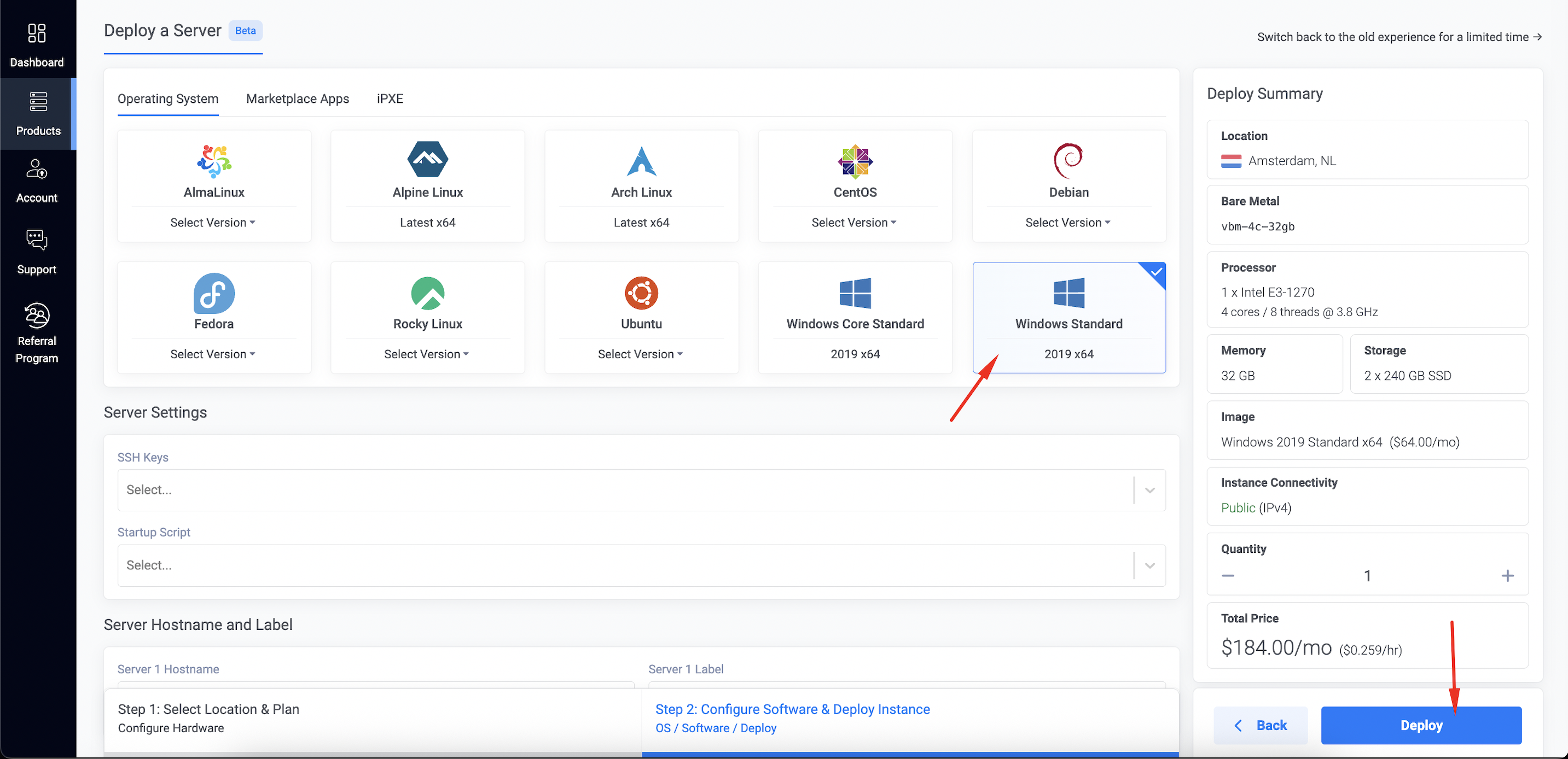Viewport: 1568px width, 759px height.
Task: Choose the Windows Core Standard logo
Action: 855,293
